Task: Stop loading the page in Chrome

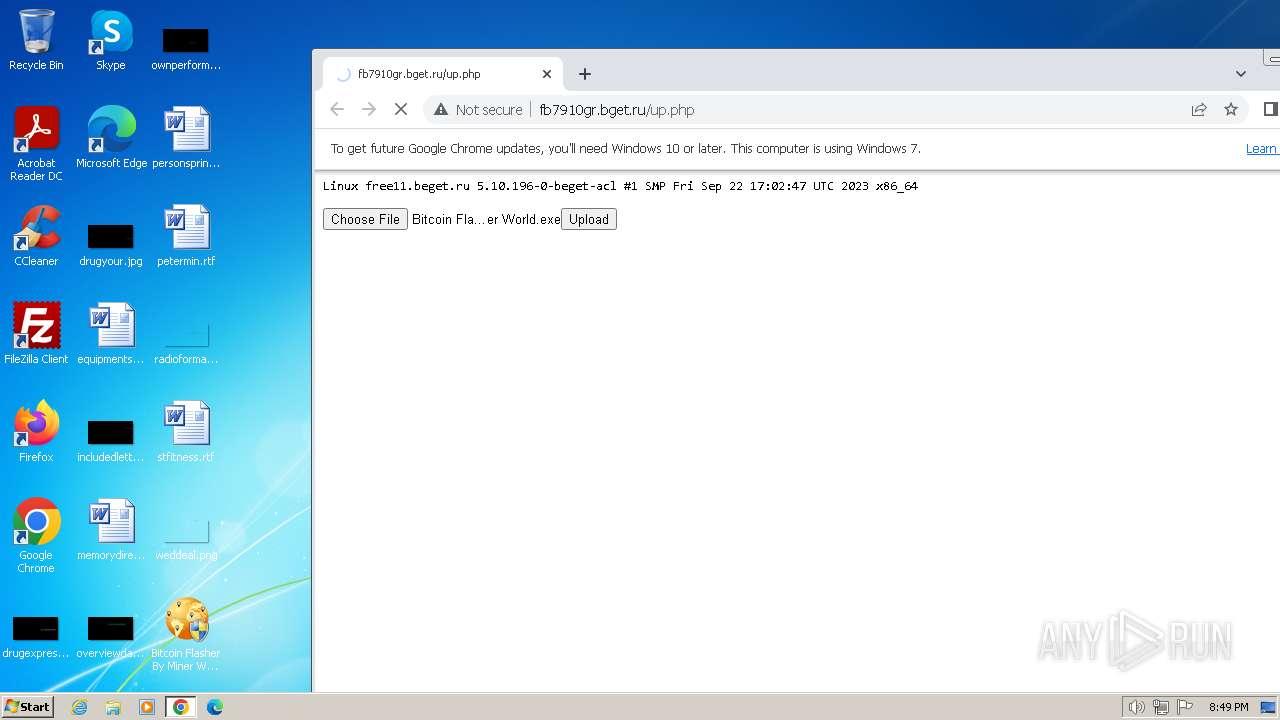Action: (x=400, y=110)
